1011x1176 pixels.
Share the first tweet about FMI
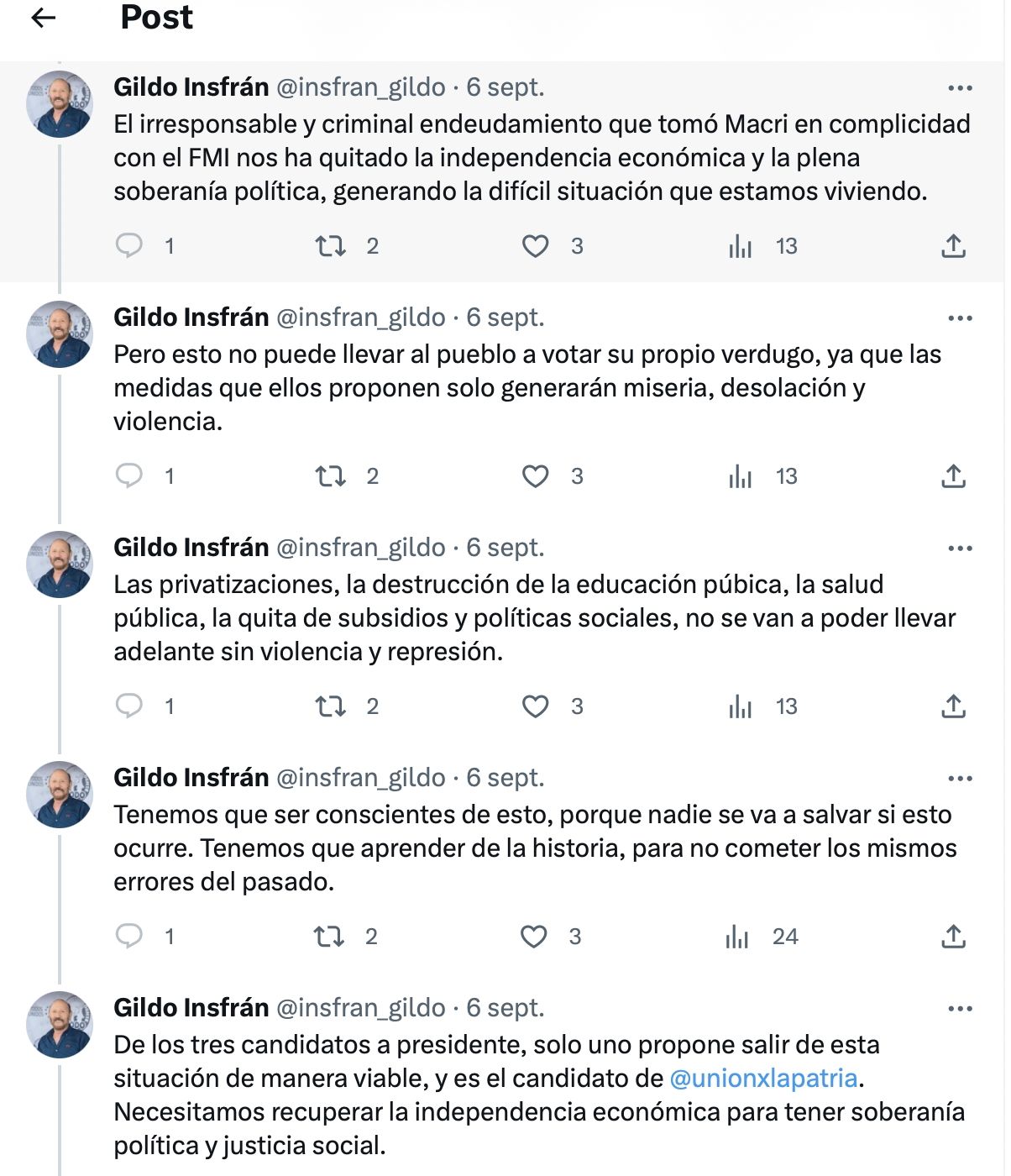[953, 245]
